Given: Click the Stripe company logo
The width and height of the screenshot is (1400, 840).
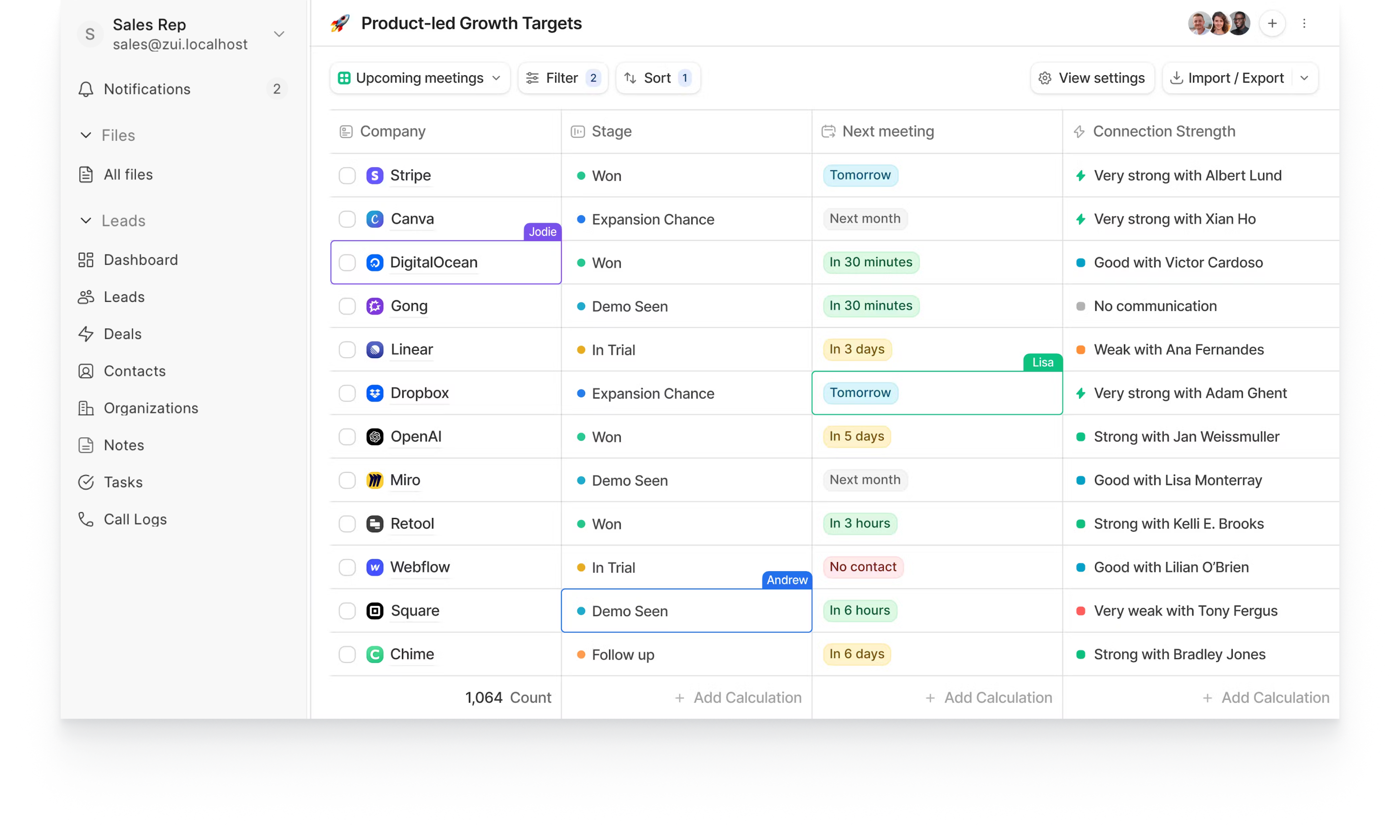Looking at the screenshot, I should tap(375, 175).
